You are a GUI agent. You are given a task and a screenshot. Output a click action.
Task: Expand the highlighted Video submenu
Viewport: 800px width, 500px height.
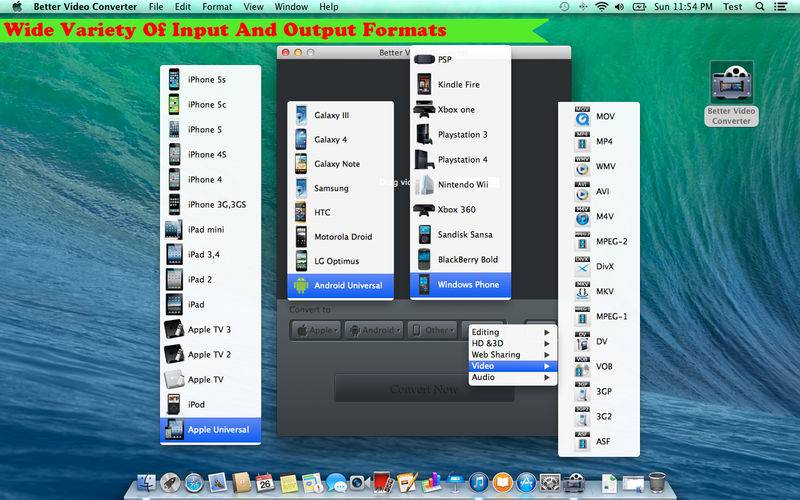[512, 366]
